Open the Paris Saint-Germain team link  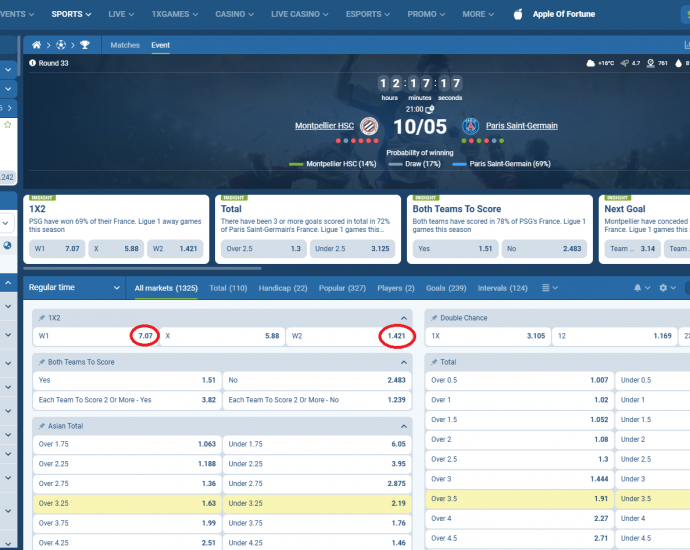(521, 126)
